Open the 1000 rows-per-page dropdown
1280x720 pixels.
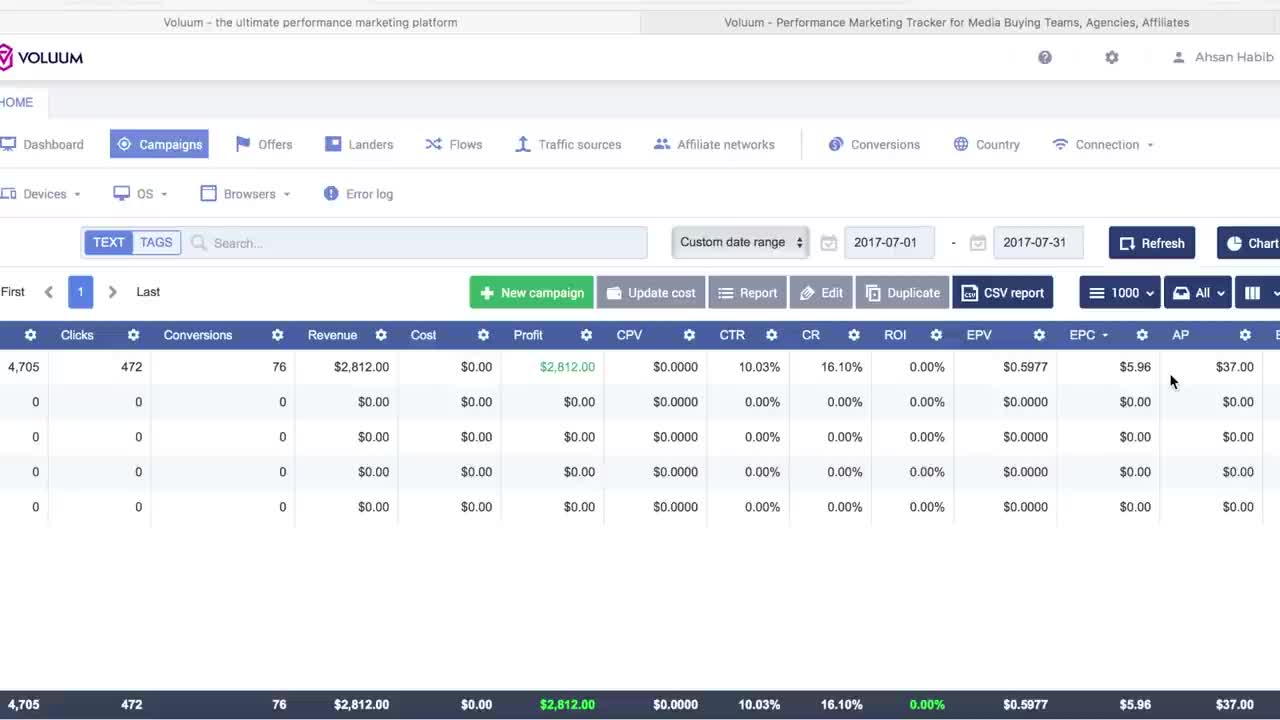coord(1120,293)
